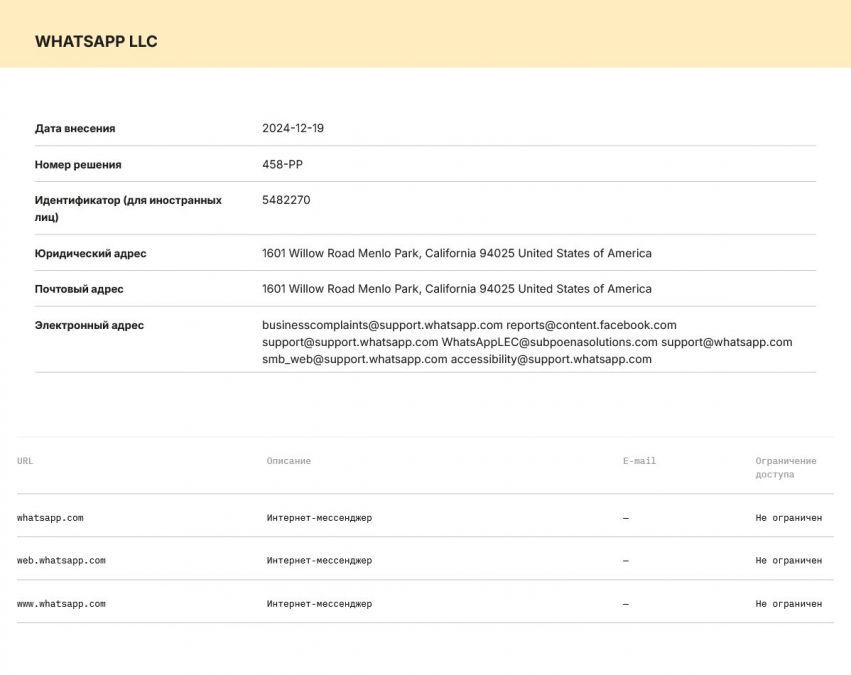This screenshot has height=675, width=851.
Task: Click Не ограничен status for whatsapp.com row
Action: coord(789,518)
